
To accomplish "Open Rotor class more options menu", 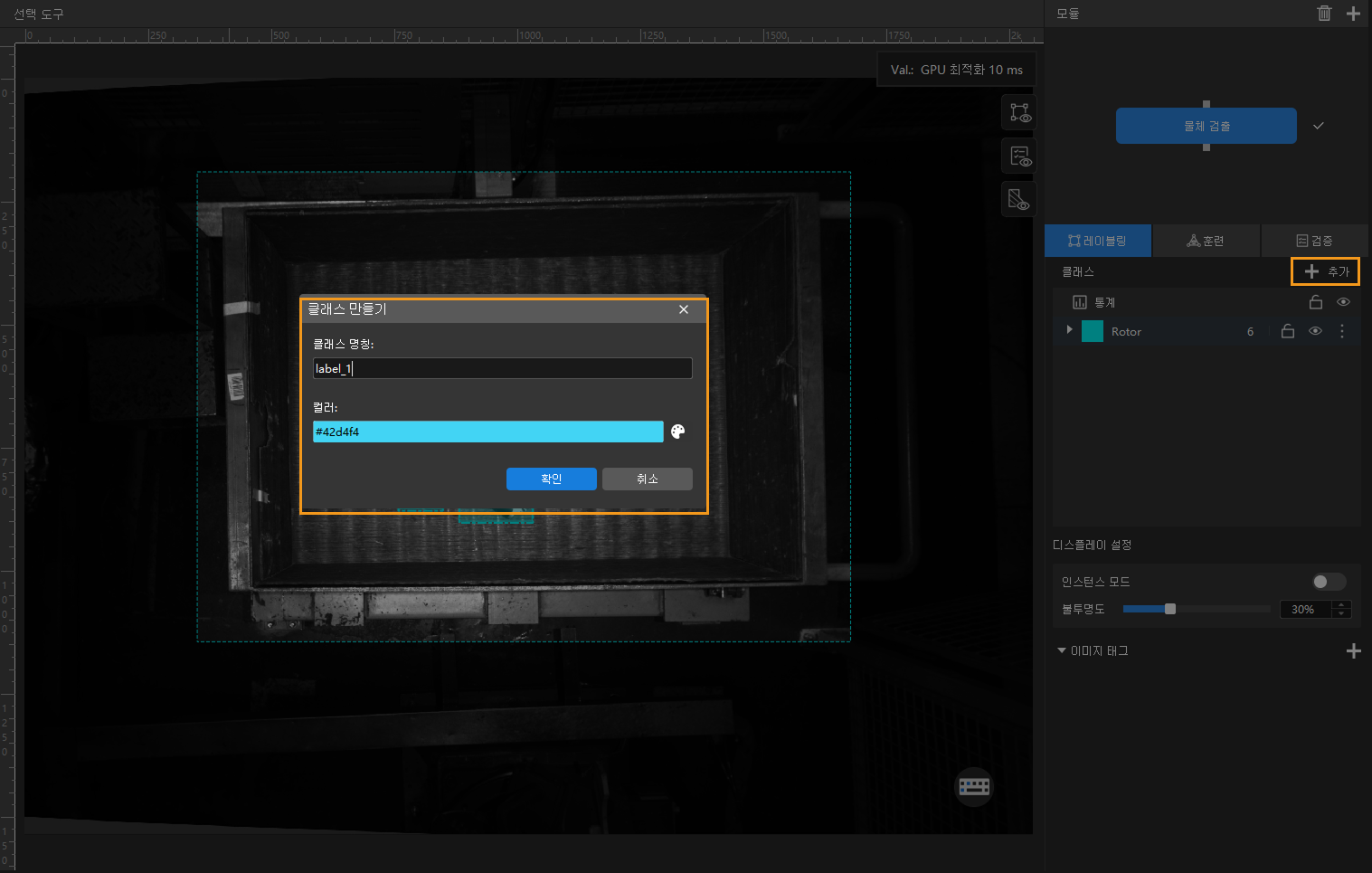I will tap(1342, 331).
